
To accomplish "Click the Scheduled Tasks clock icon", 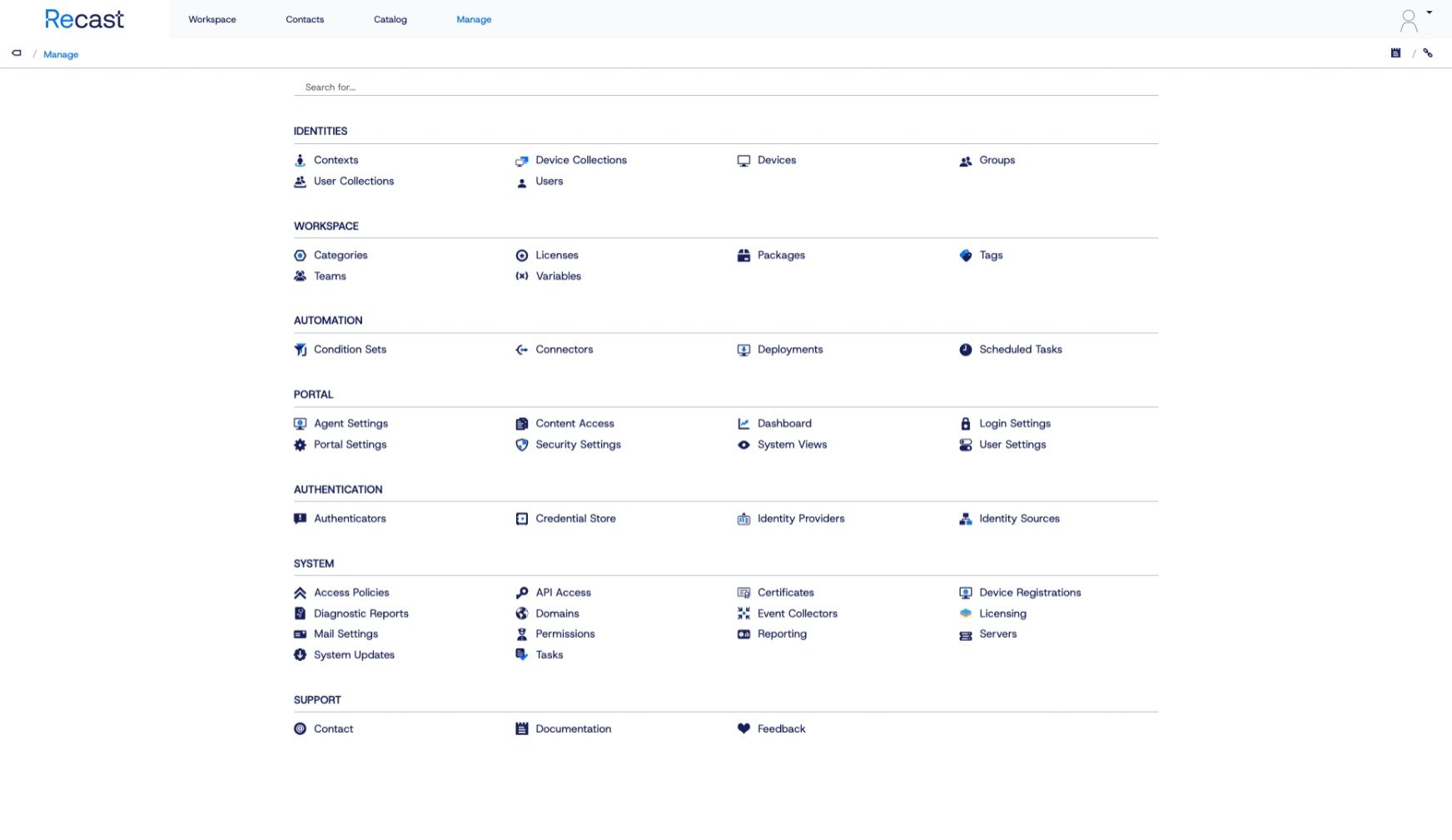I will point(965,350).
